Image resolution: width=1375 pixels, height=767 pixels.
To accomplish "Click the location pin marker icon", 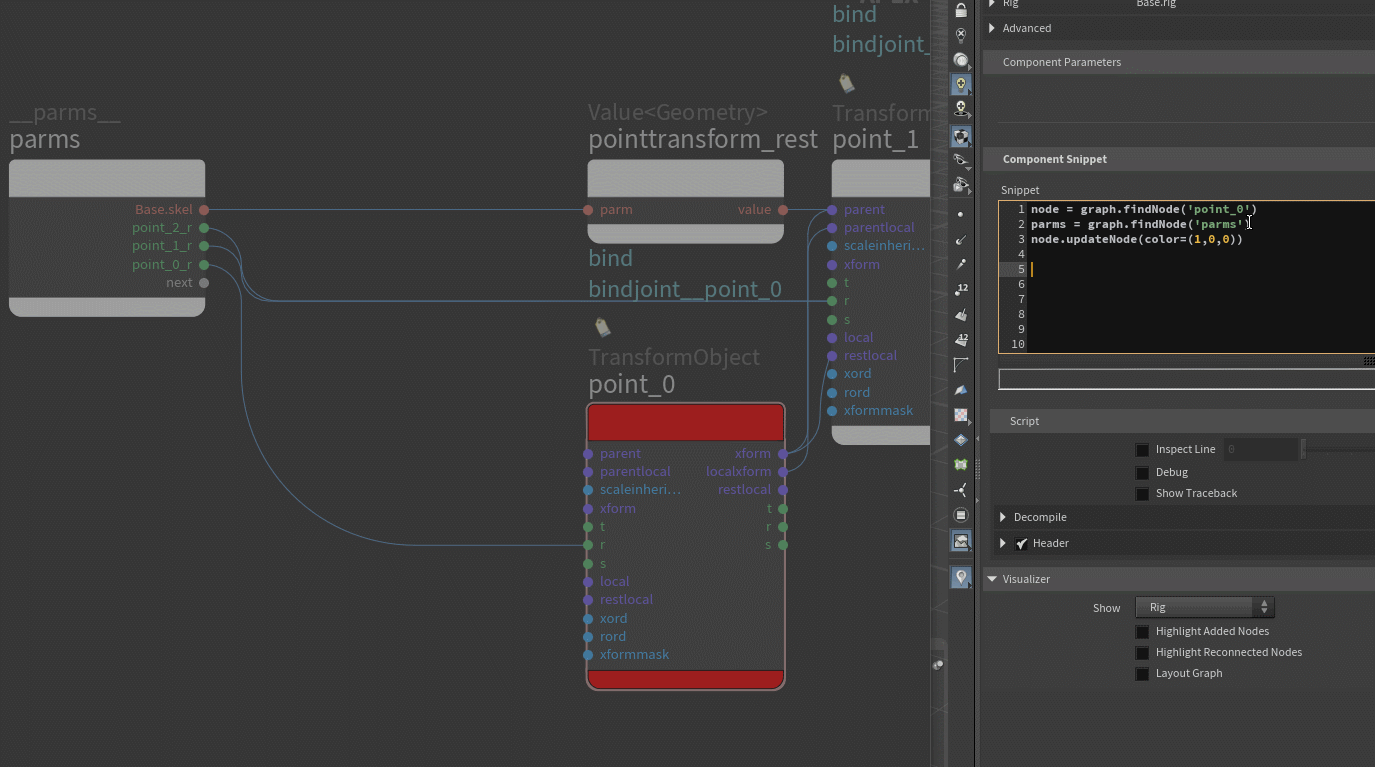I will (961, 578).
